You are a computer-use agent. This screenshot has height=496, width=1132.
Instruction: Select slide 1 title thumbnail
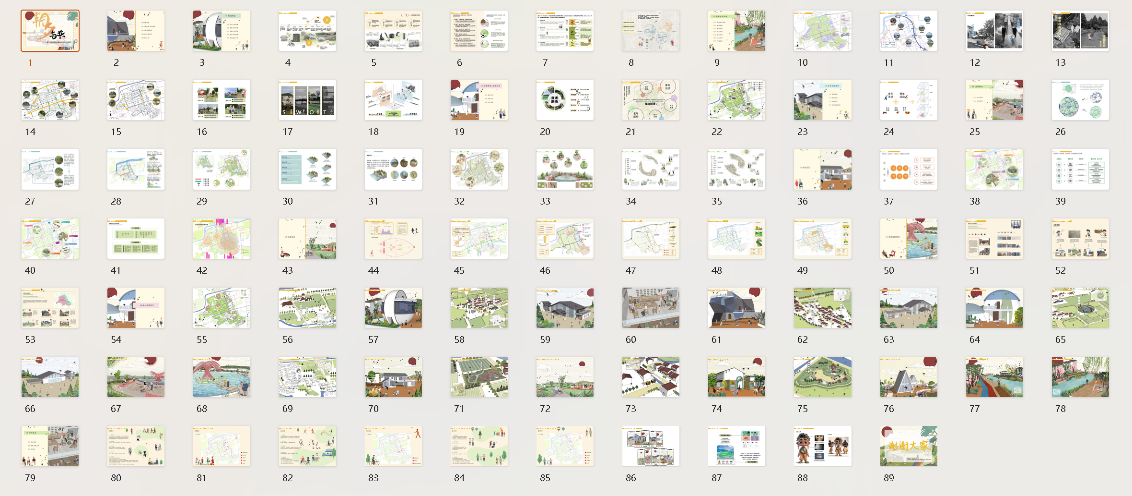pyautogui.click(x=50, y=31)
